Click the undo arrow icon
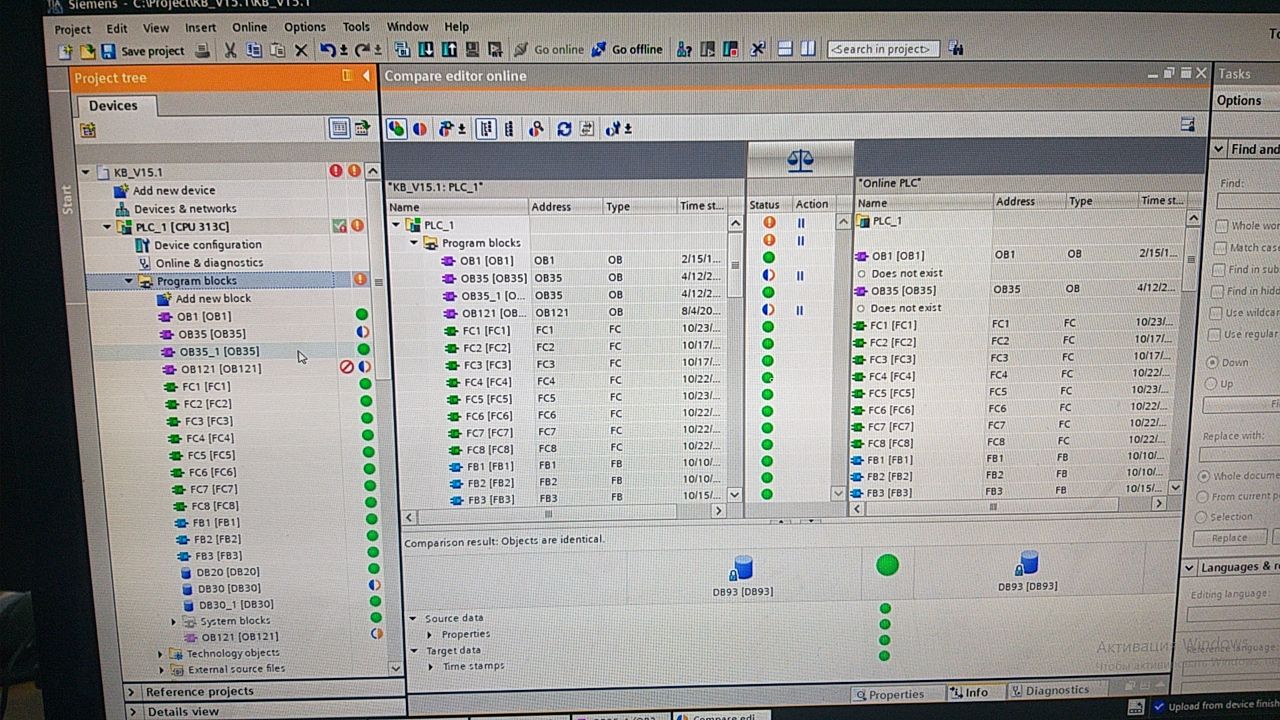This screenshot has width=1280, height=720. click(x=328, y=50)
